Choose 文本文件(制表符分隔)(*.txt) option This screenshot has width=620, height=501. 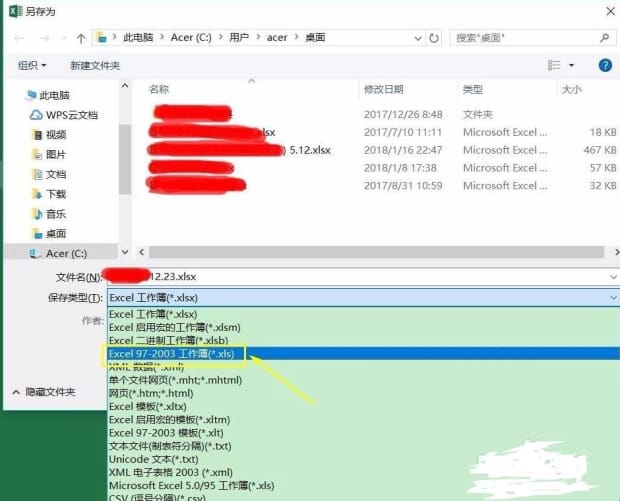tap(363, 446)
